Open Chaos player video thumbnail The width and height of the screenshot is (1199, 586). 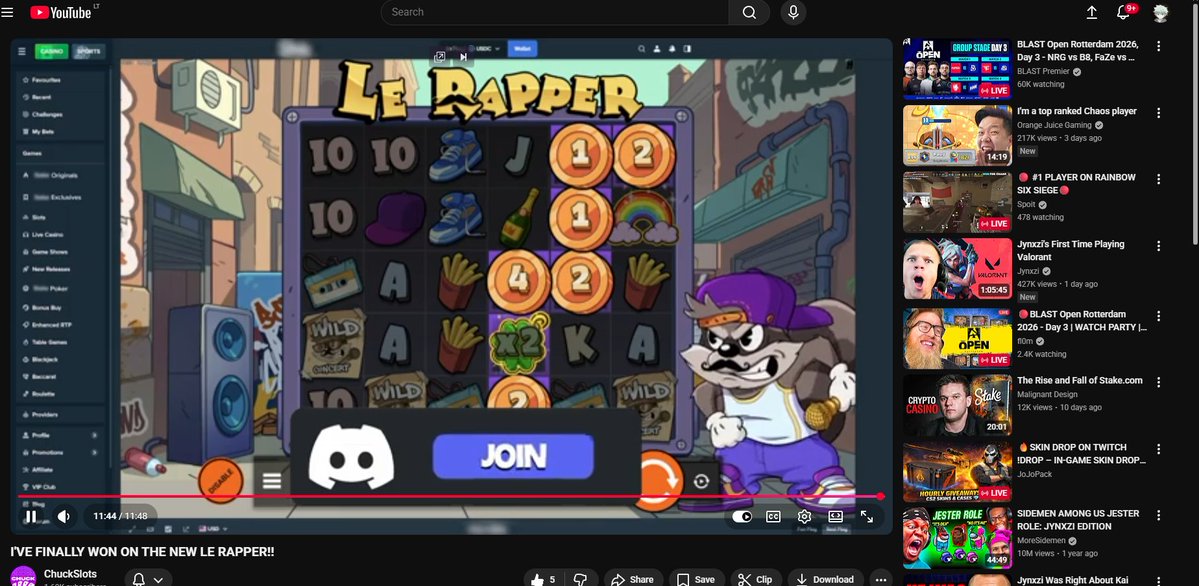(x=957, y=135)
